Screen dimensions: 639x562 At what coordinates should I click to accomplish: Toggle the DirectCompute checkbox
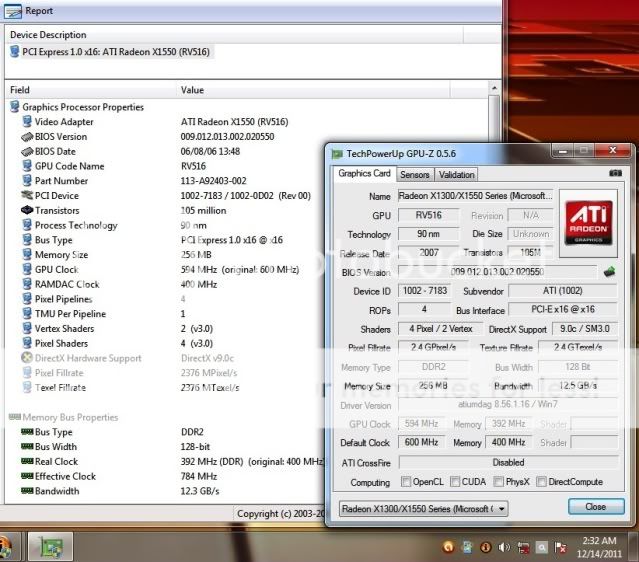coord(541,482)
